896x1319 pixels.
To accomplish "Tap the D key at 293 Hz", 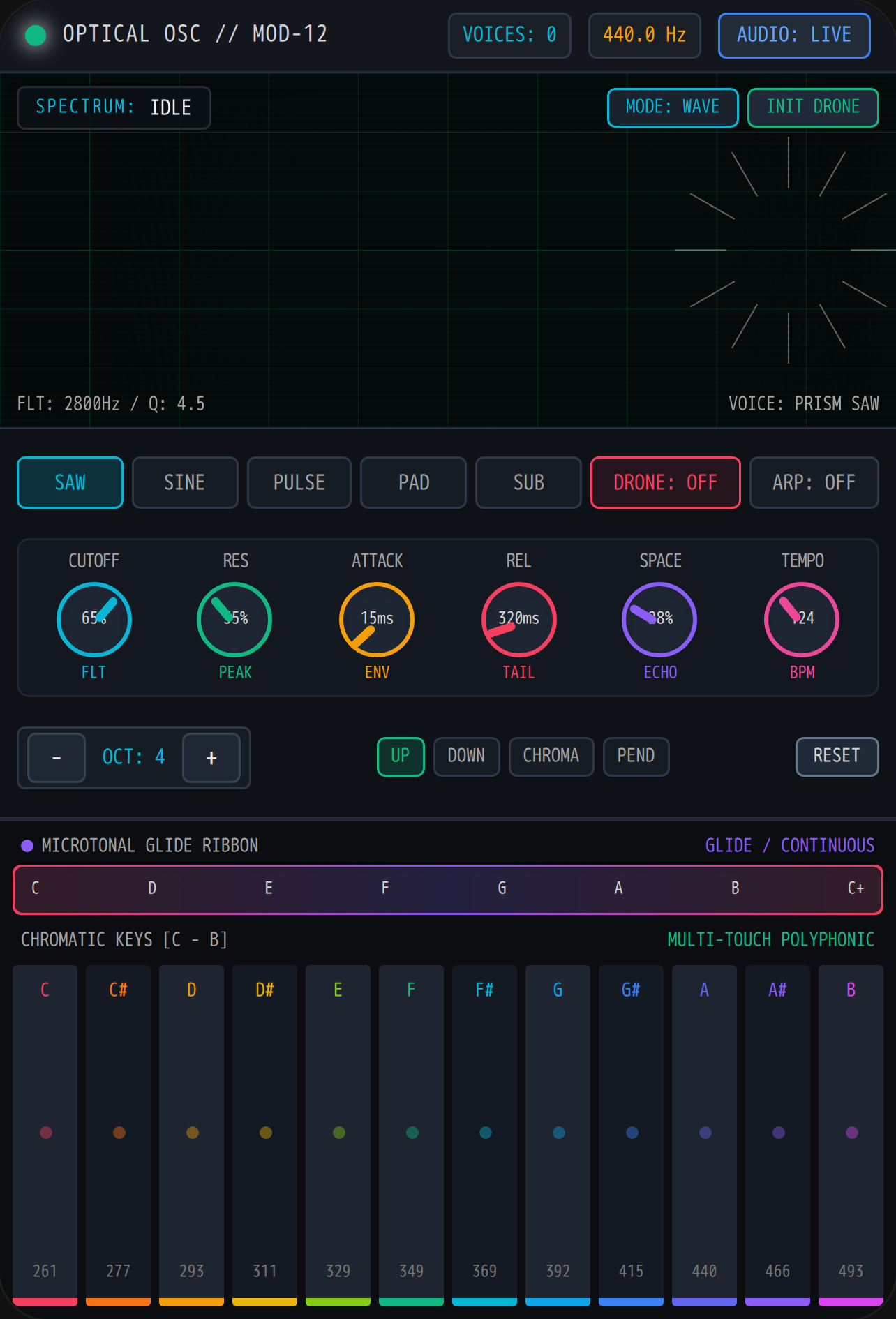I will (x=191, y=1135).
